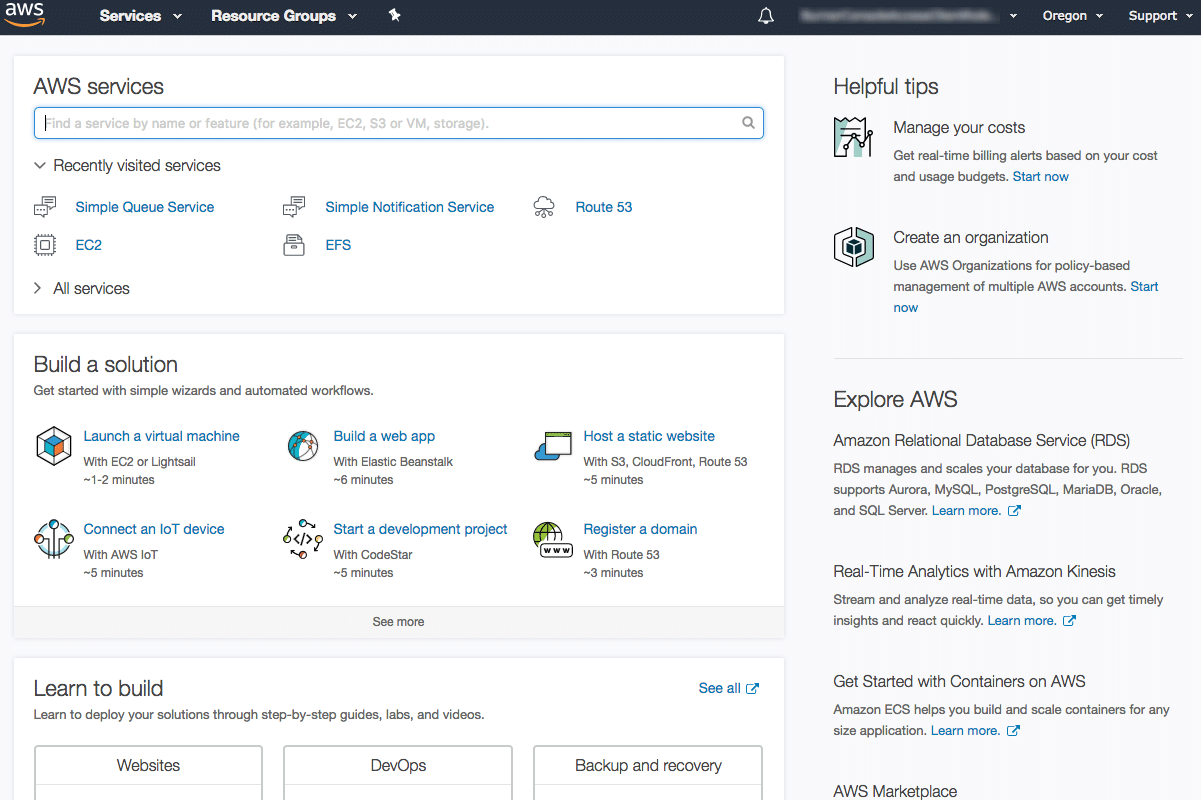
Task: Click the Register a domain www icon
Action: (553, 539)
